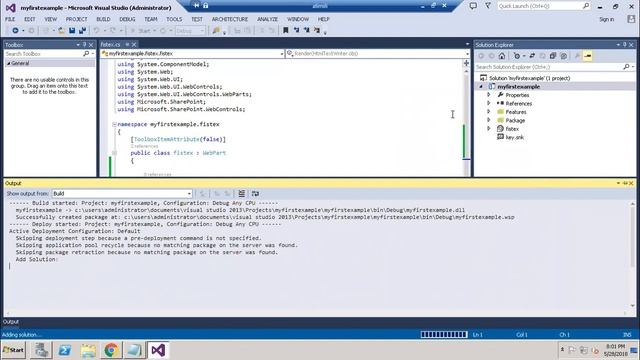Toggle Show All Files in Solution Explorer
This screenshot has height=360, width=640.
(x=564, y=56)
